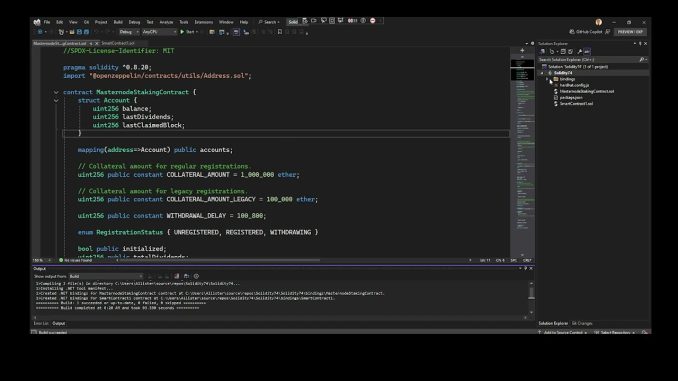This screenshot has height=381, width=678.
Task: Open the Build menu
Action: pyautogui.click(x=118, y=22)
